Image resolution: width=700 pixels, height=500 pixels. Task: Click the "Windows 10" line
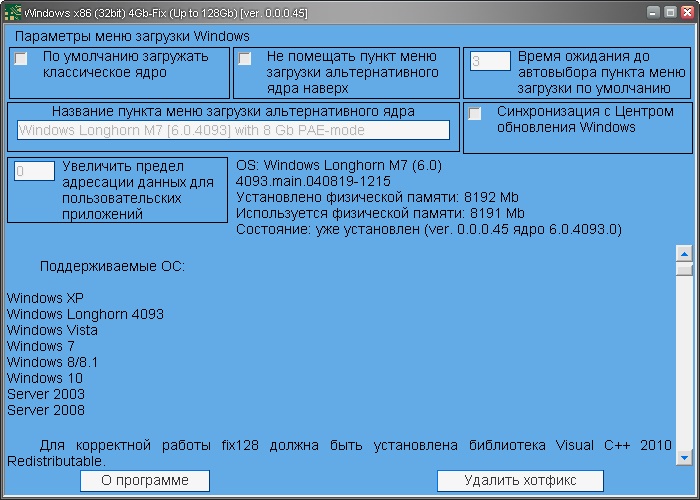45,378
